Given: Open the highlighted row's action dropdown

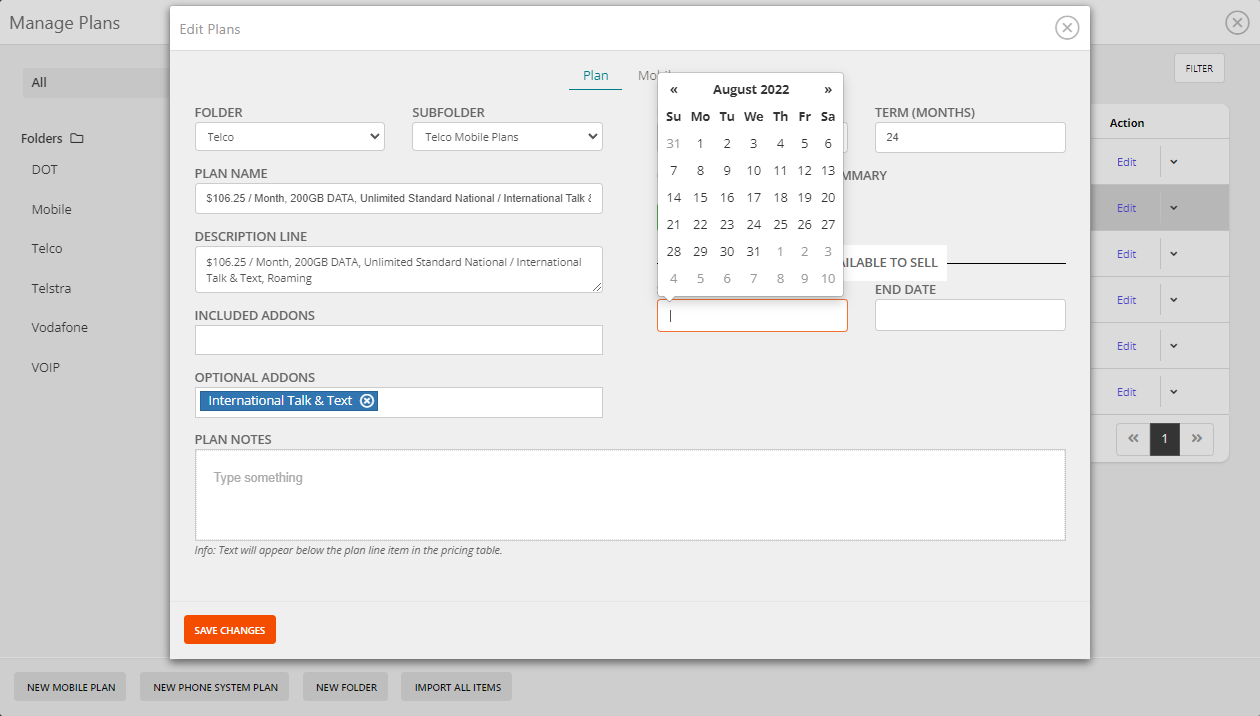Looking at the screenshot, I should [1173, 207].
